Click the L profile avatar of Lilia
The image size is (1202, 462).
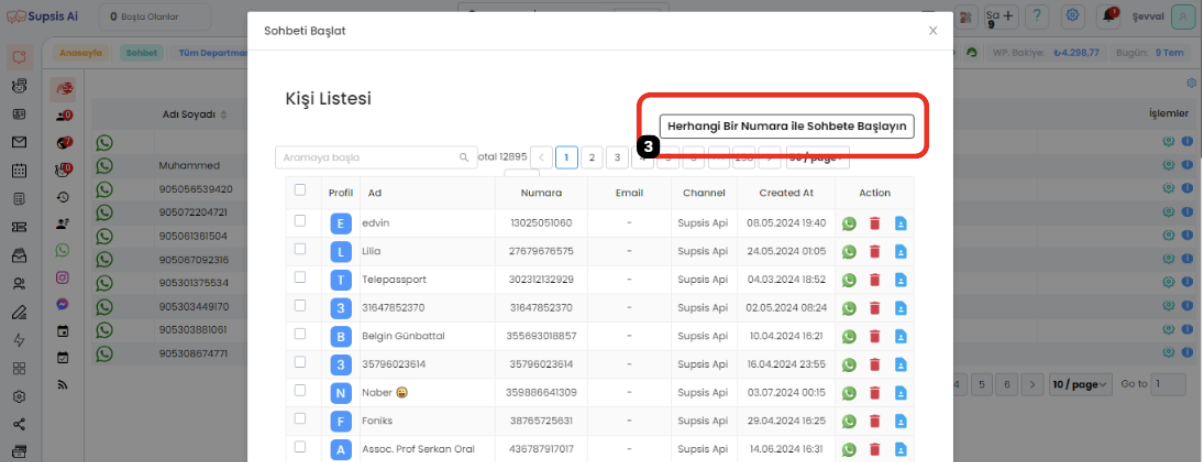click(341, 252)
